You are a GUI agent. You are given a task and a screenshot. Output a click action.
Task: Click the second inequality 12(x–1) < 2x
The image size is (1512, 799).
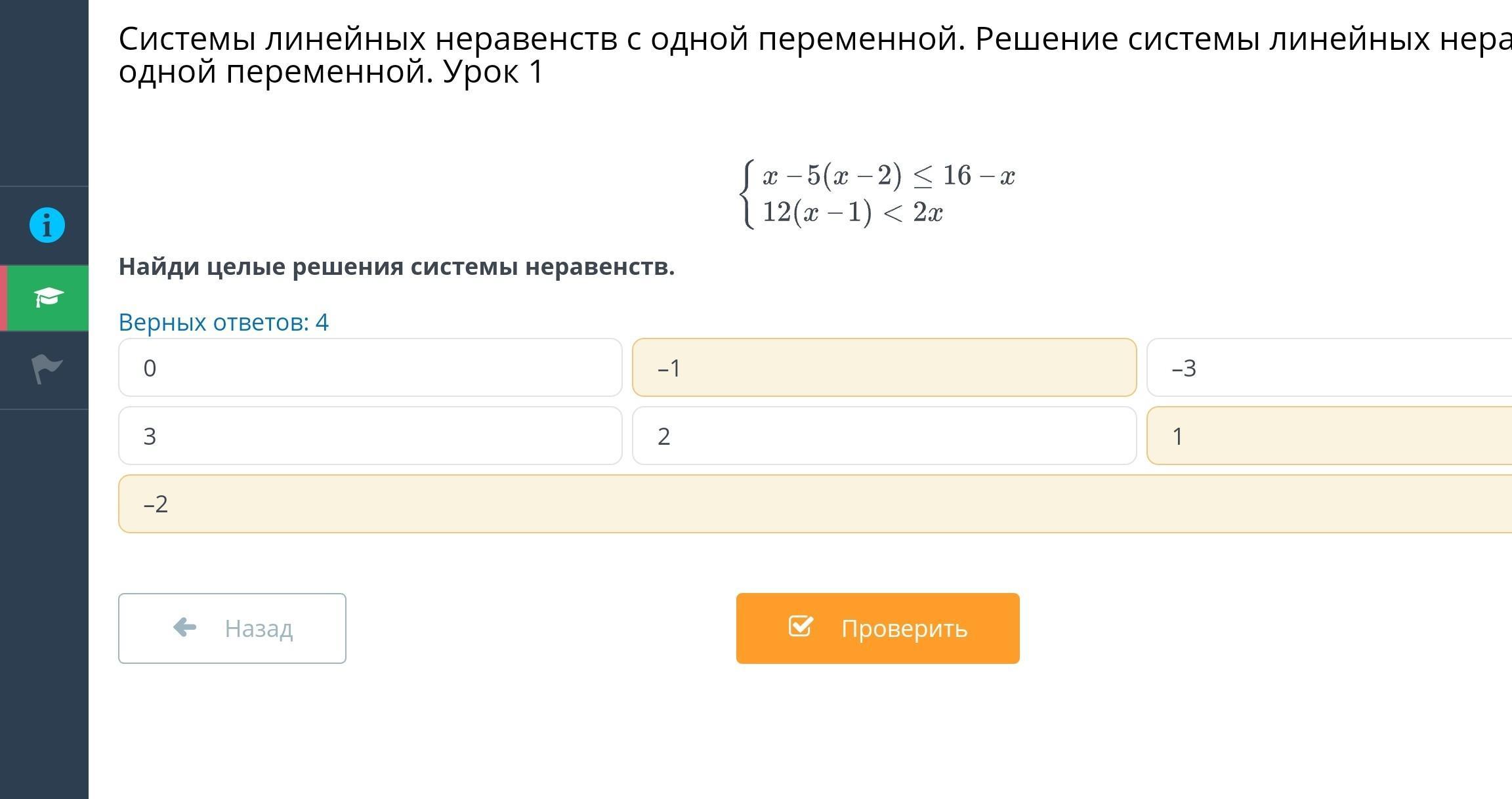[x=852, y=213]
